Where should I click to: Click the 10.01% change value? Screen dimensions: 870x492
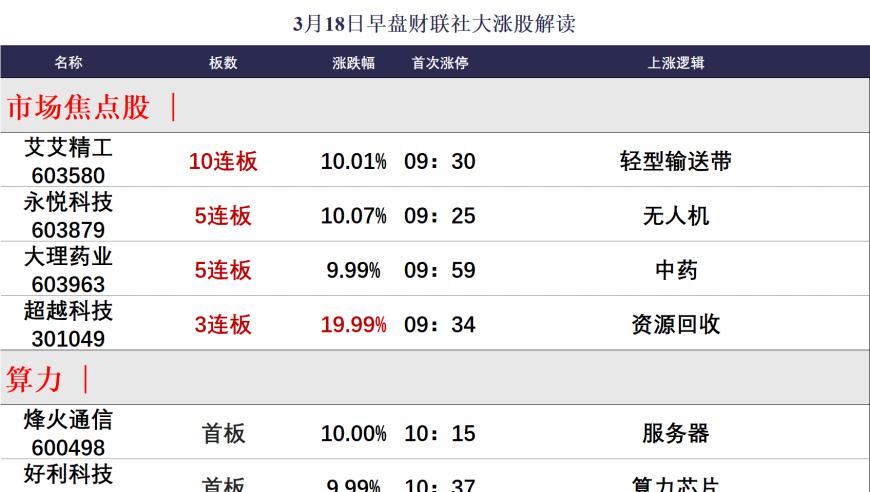353,161
